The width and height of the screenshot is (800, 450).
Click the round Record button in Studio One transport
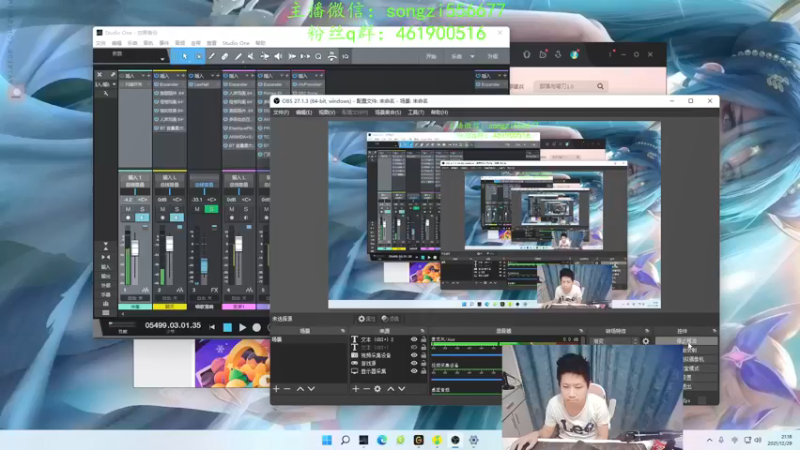click(x=257, y=328)
